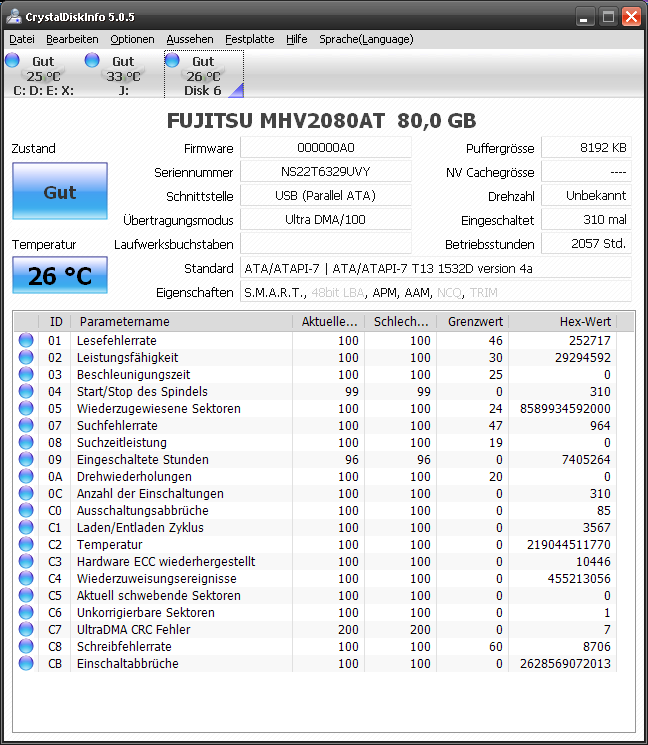Click the Puffergrösse field 8192 KB
Viewport: 648px width, 745px height.
[x=586, y=147]
